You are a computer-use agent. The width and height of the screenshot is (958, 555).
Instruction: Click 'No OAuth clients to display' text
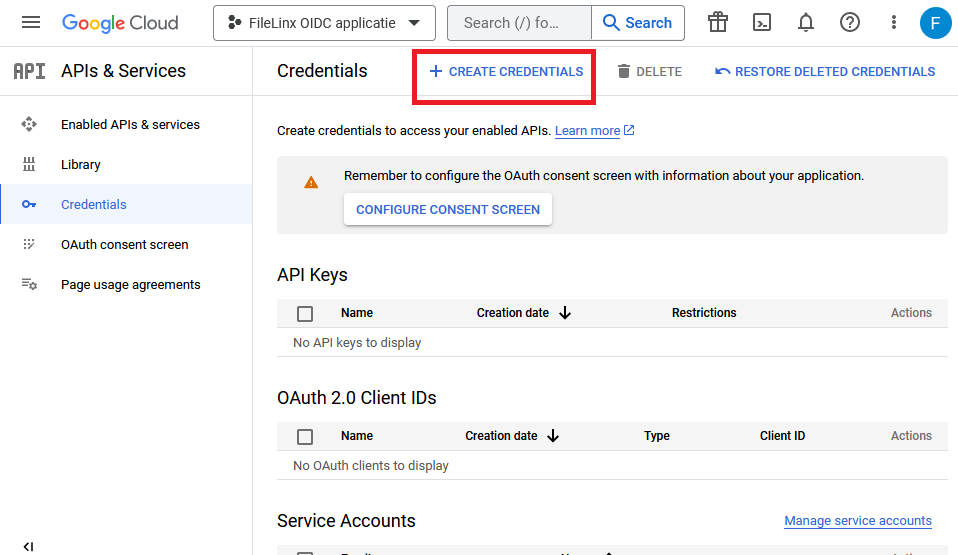point(370,466)
